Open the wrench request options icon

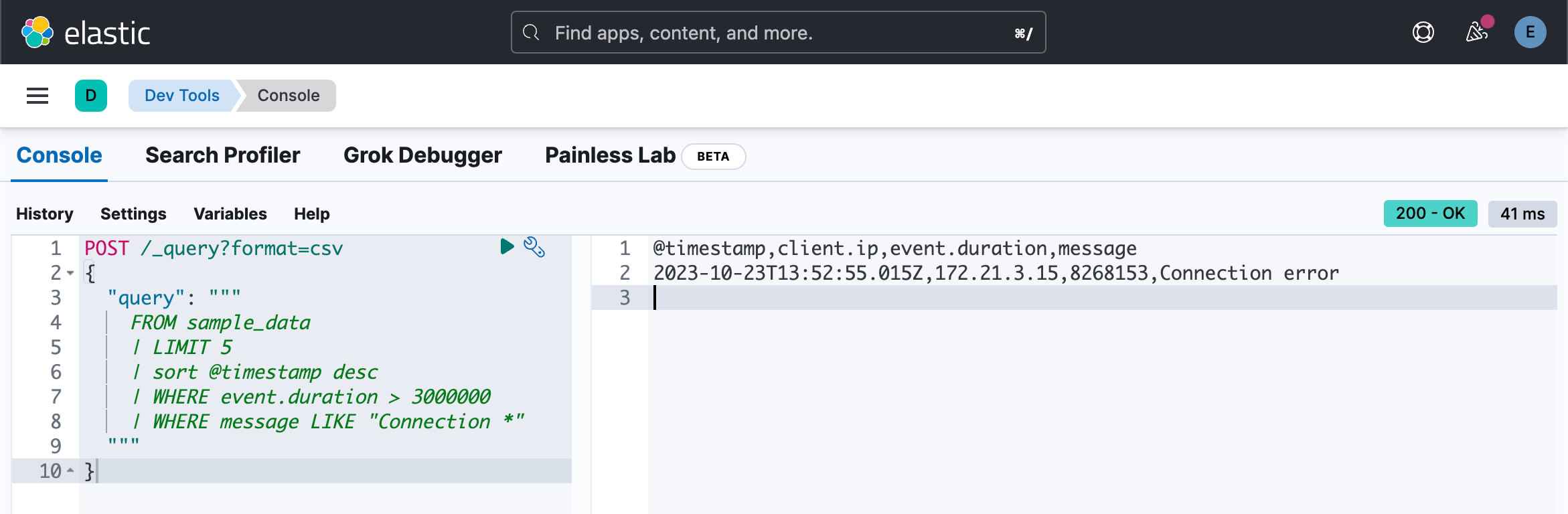(534, 247)
